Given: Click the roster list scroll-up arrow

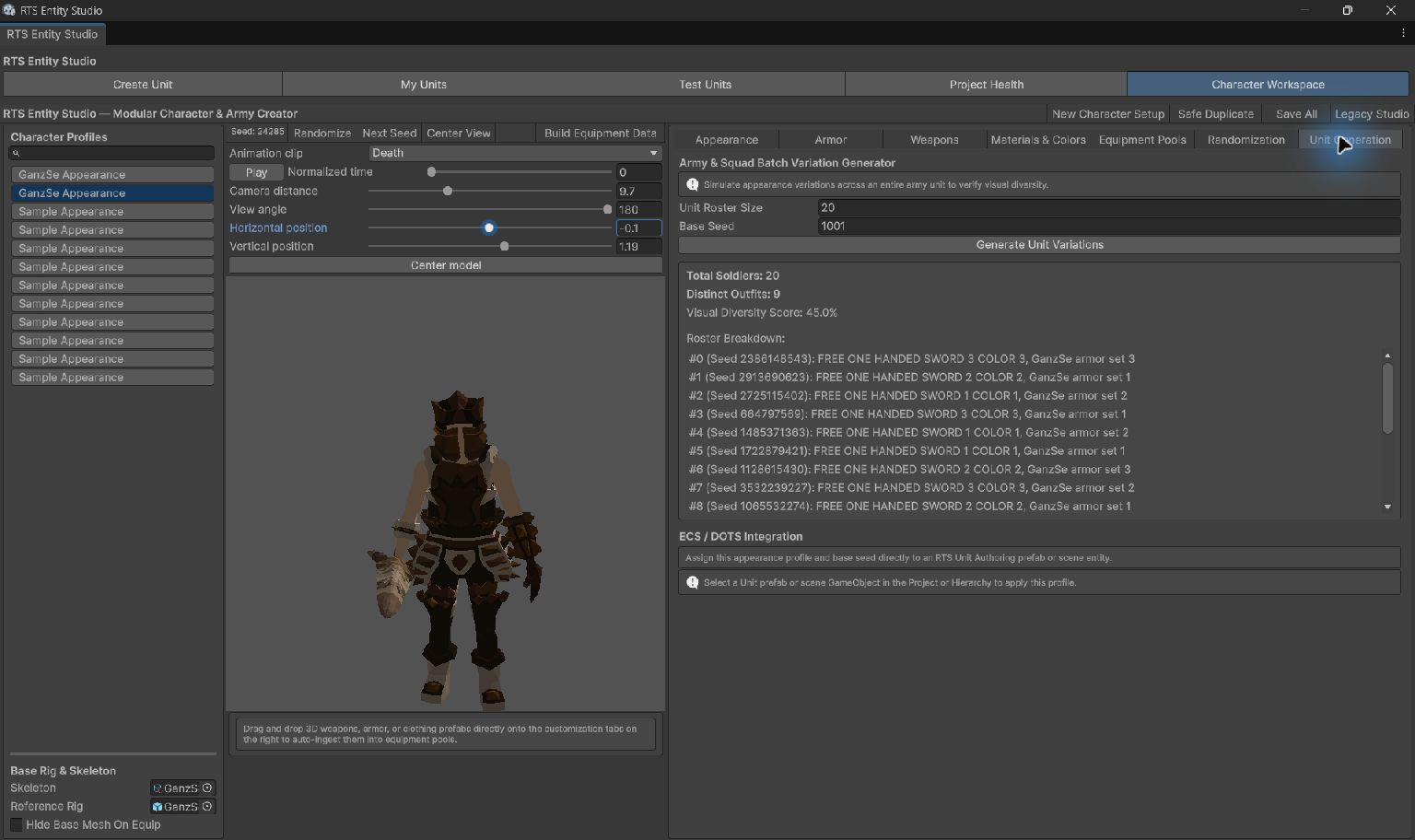Looking at the screenshot, I should pyautogui.click(x=1387, y=356).
